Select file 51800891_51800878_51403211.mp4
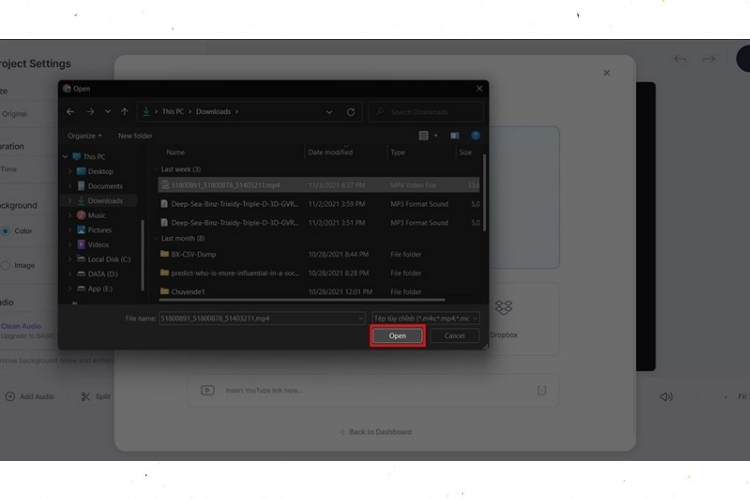This screenshot has width=750, height=500. pyautogui.click(x=318, y=185)
